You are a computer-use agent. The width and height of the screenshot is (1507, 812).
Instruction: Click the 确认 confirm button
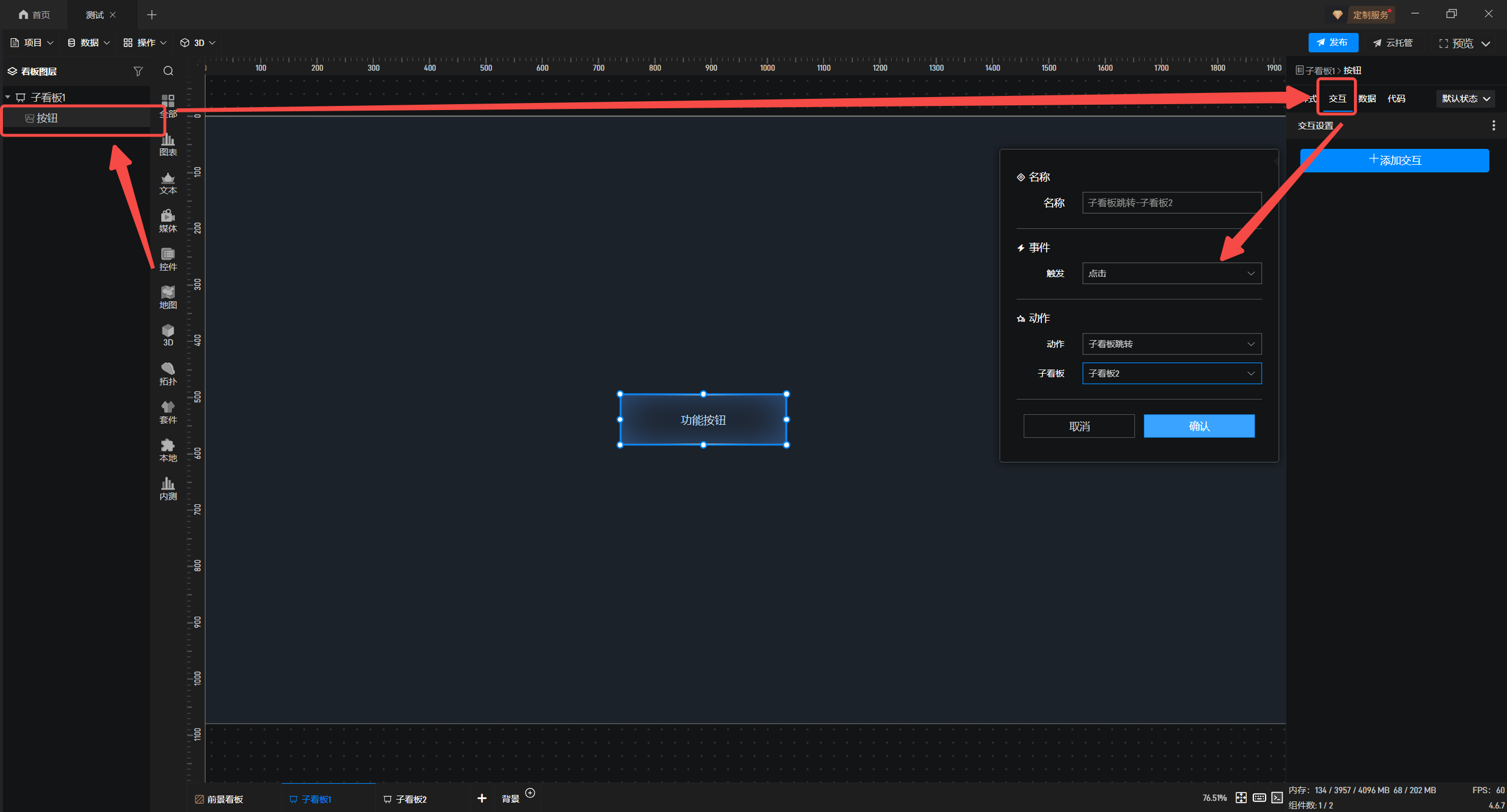[1199, 426]
